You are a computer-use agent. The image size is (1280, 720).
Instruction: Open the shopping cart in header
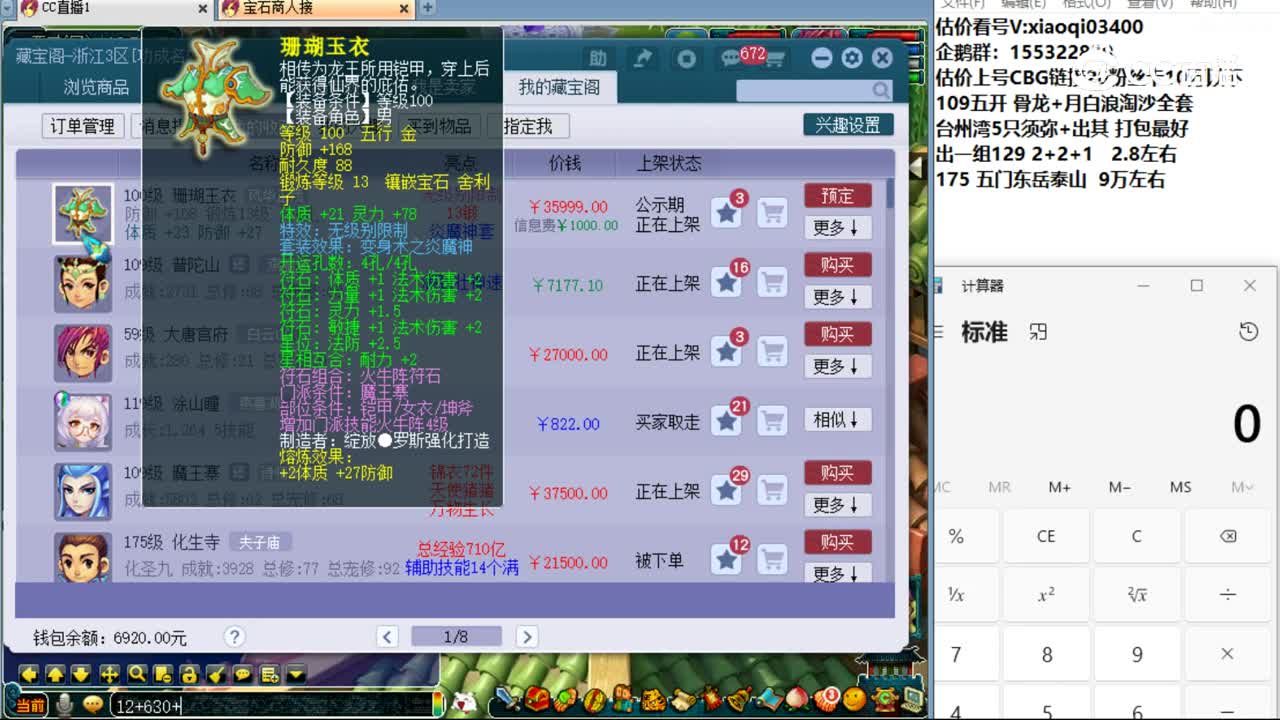coord(776,59)
